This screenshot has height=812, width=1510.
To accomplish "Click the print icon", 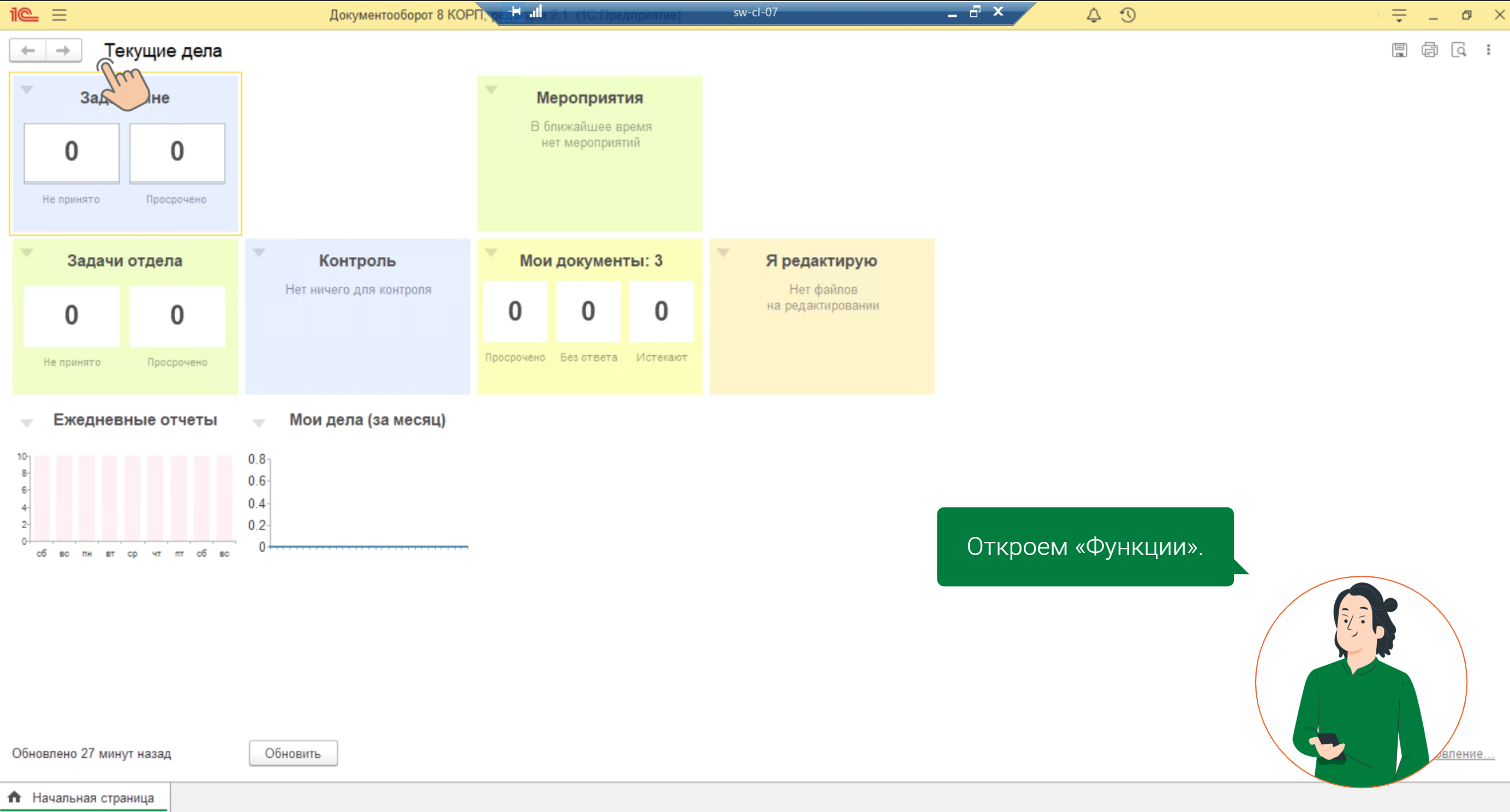I will pyautogui.click(x=1429, y=50).
